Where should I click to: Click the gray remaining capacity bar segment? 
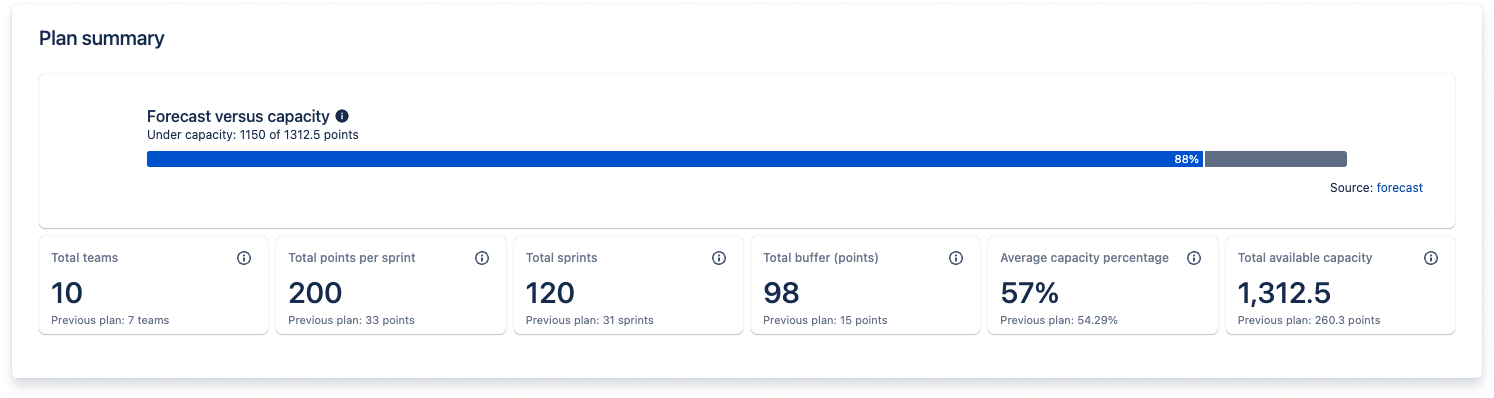(x=1276, y=159)
